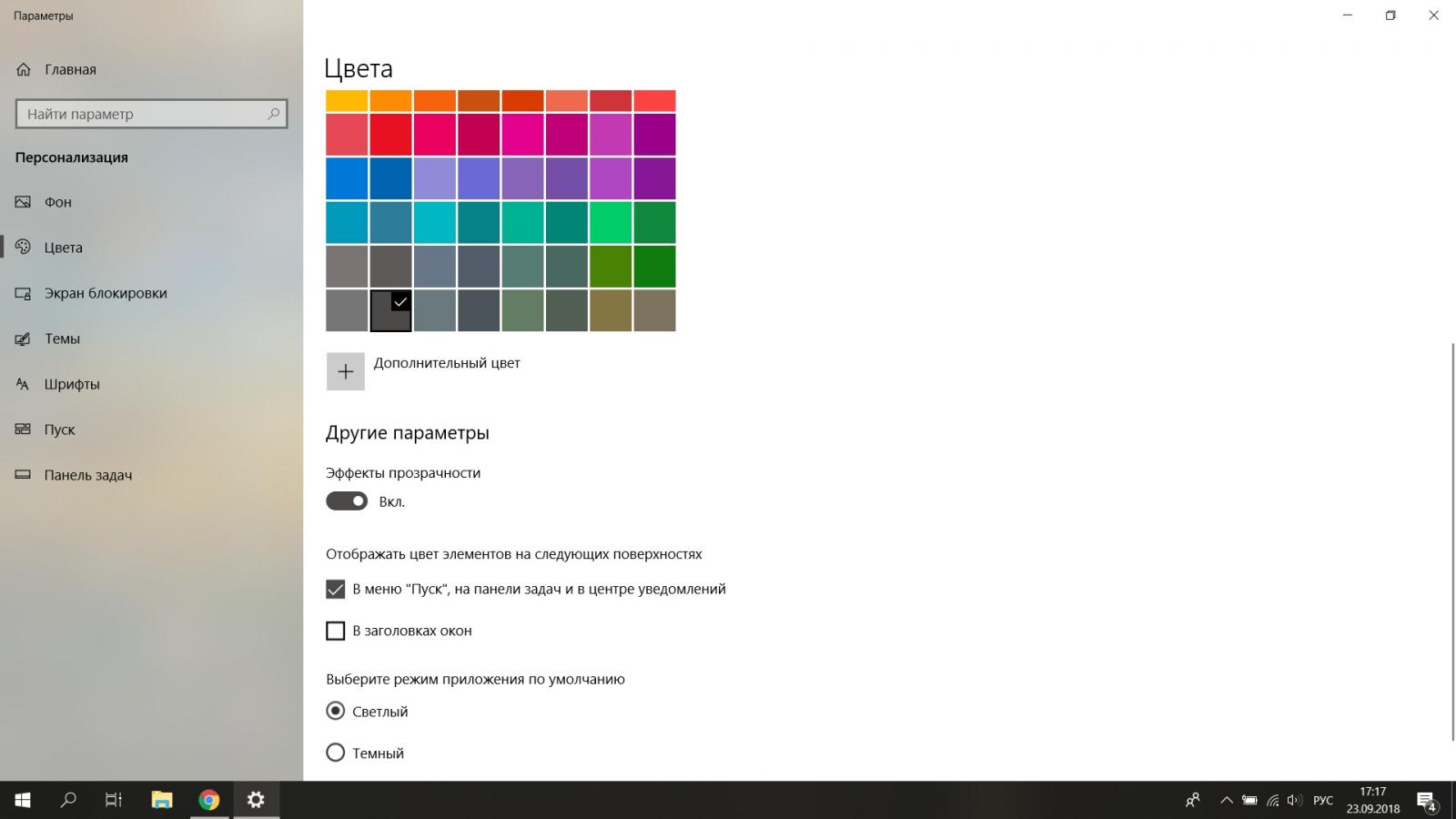Select the Темный app mode
The image size is (1456, 819).
click(x=336, y=753)
